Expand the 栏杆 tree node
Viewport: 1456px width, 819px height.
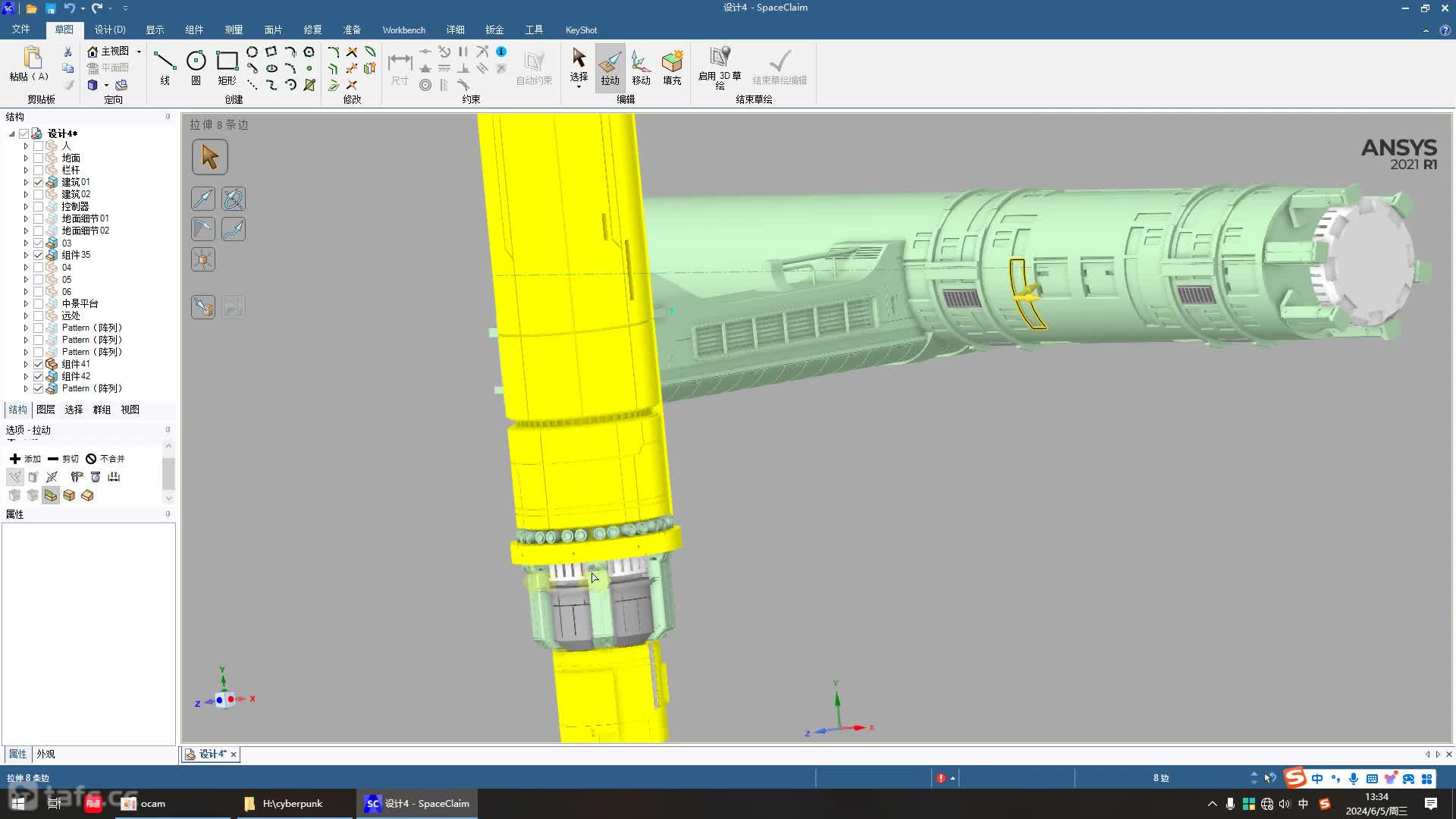point(26,170)
